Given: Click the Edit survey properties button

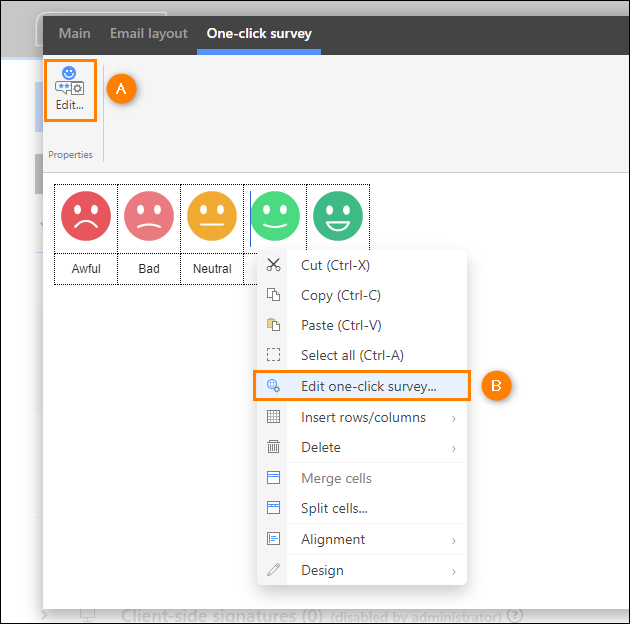Looking at the screenshot, I should (70, 90).
